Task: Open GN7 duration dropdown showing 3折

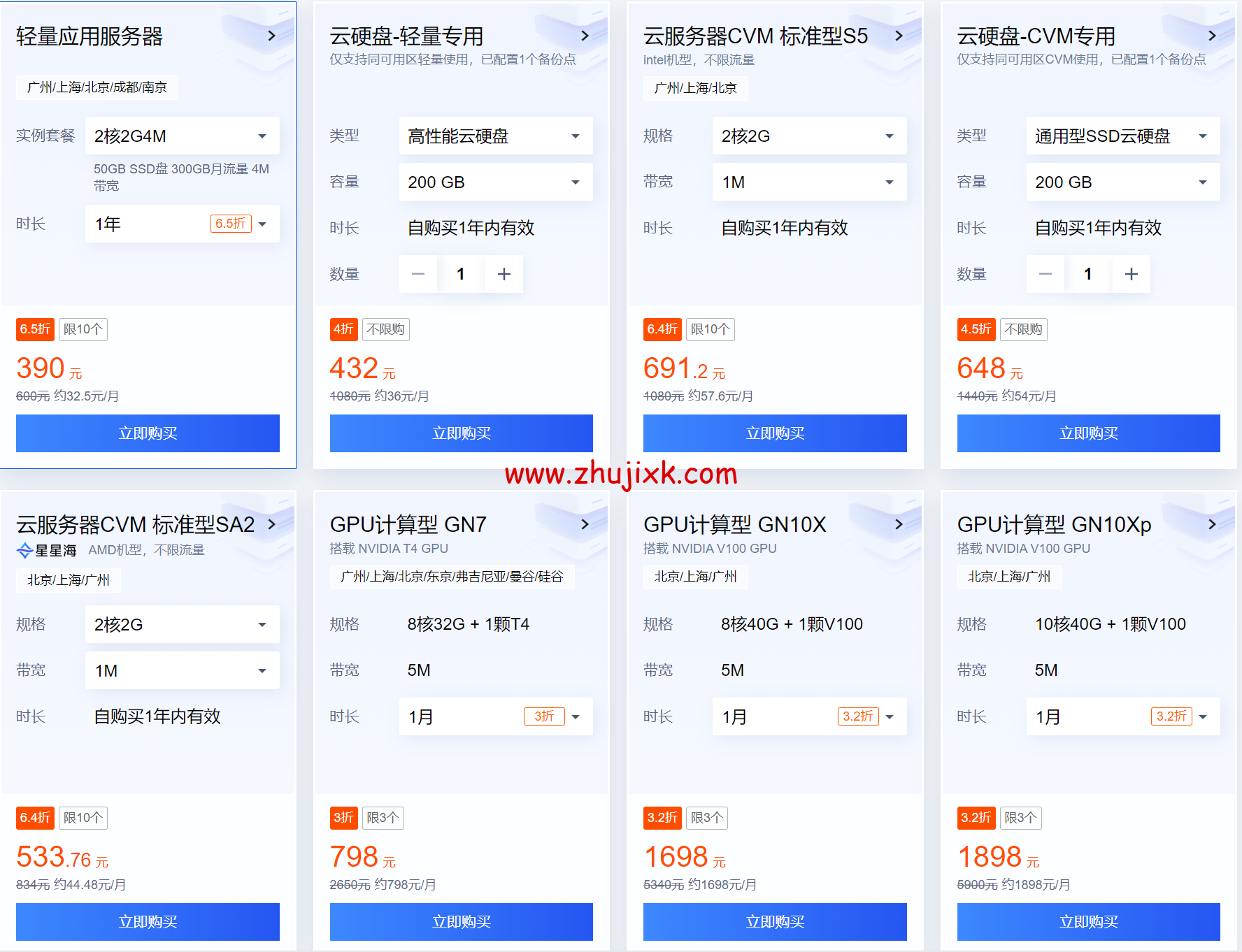Action: (x=495, y=716)
